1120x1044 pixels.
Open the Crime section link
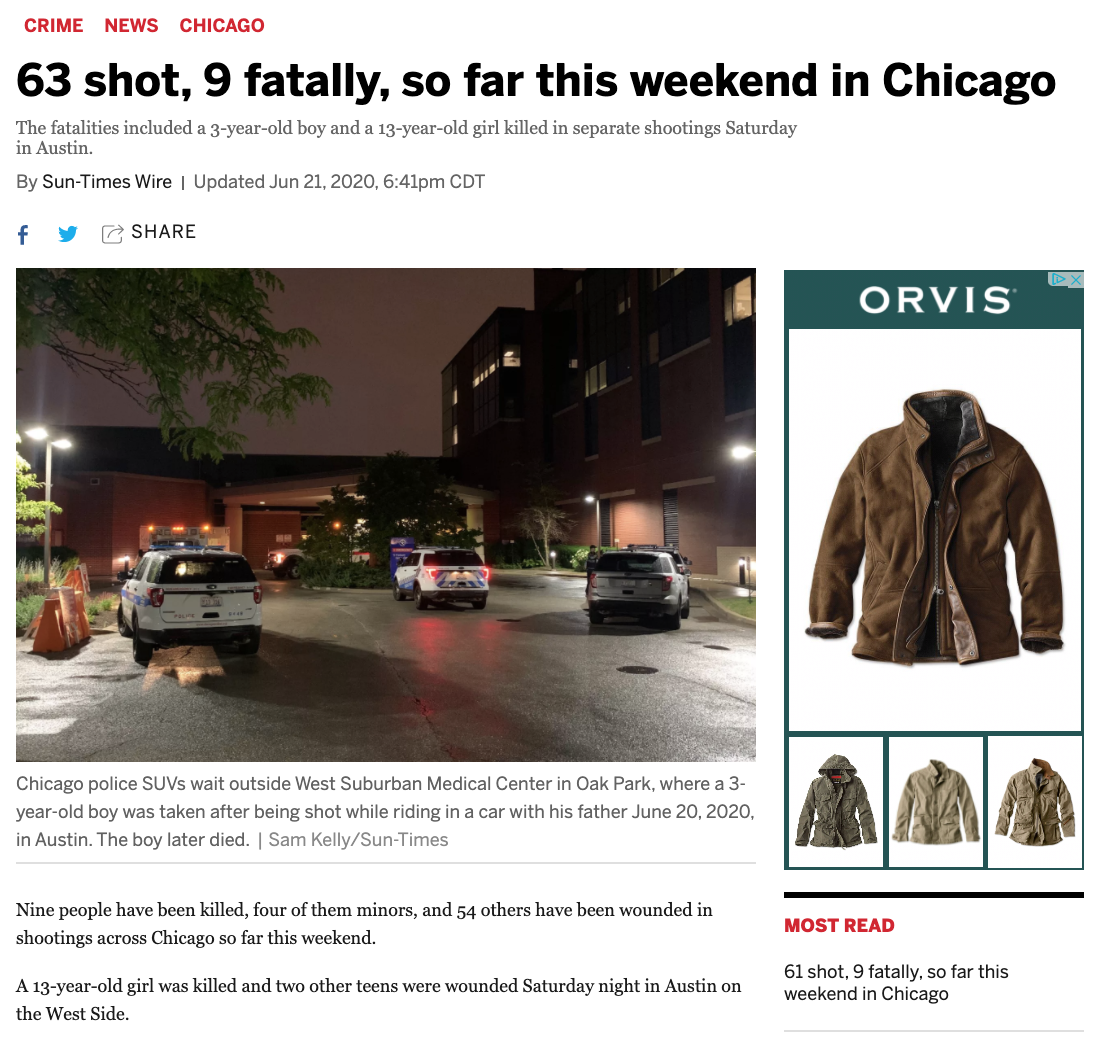tap(54, 26)
